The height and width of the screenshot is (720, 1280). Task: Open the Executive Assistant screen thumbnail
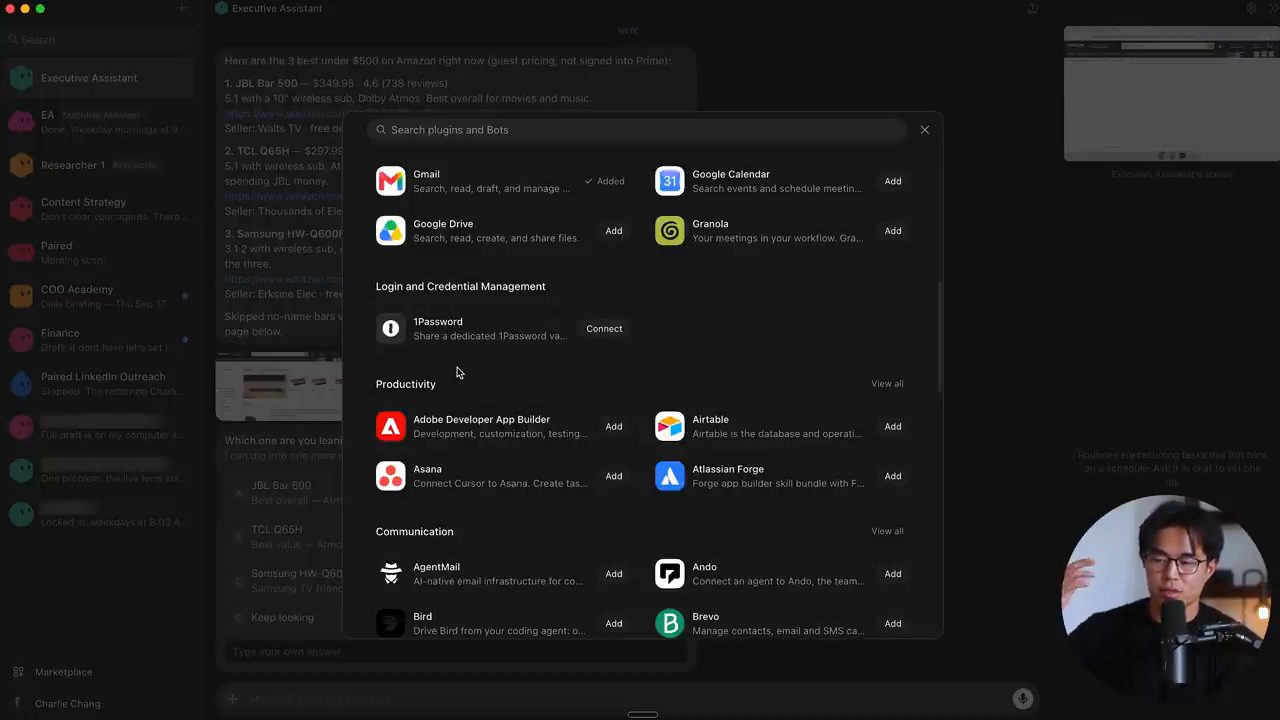click(x=1171, y=95)
